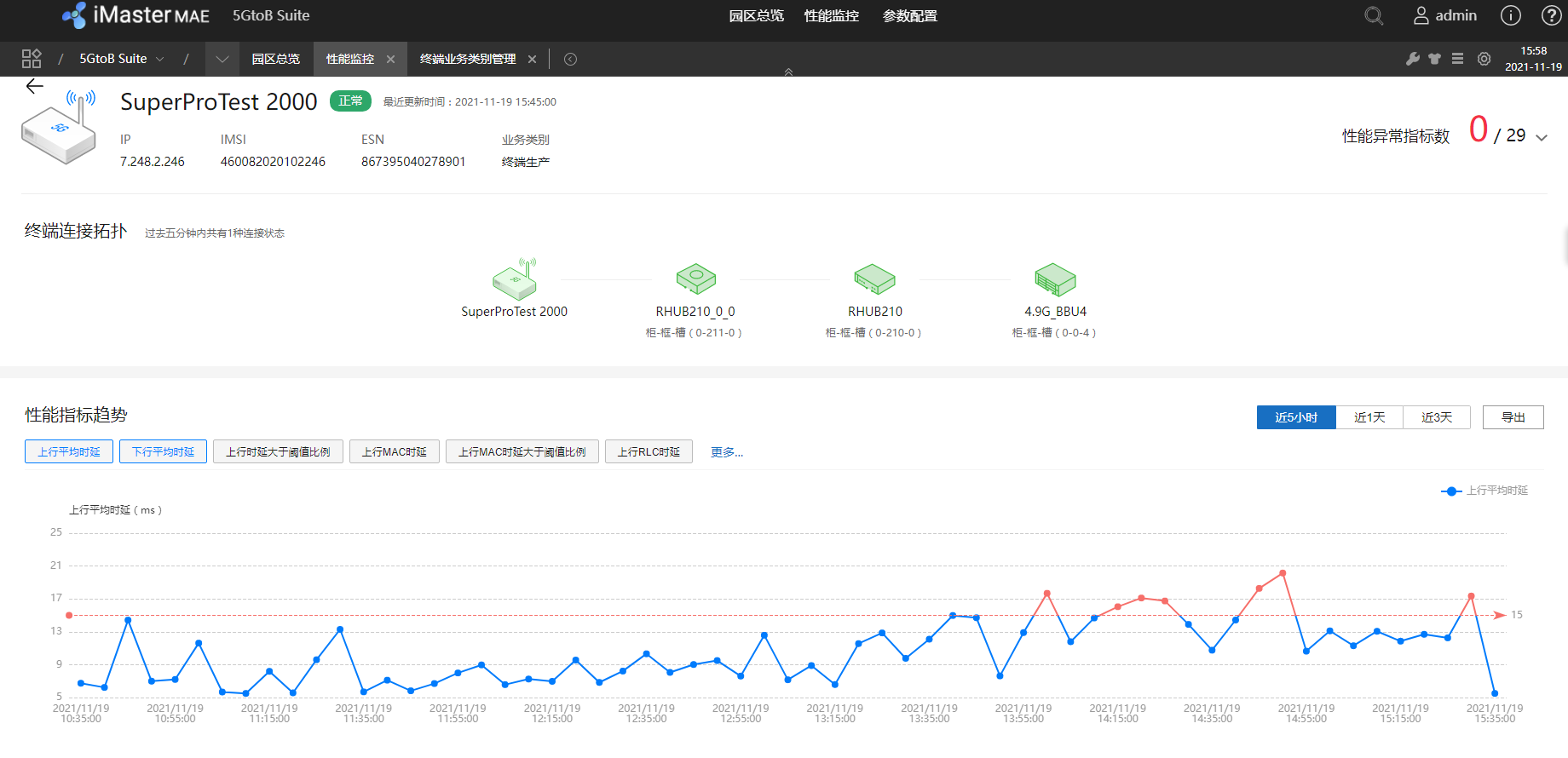Collapse the top header using up chevron
Image resolution: width=1568 pixels, height=758 pixels.
pos(788,72)
